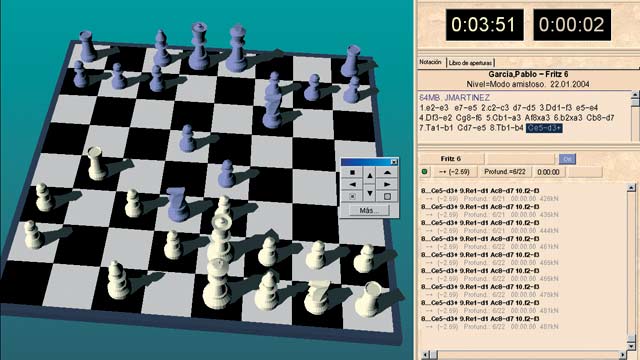Select the highlighted move Ce5-d3+

click(544, 128)
